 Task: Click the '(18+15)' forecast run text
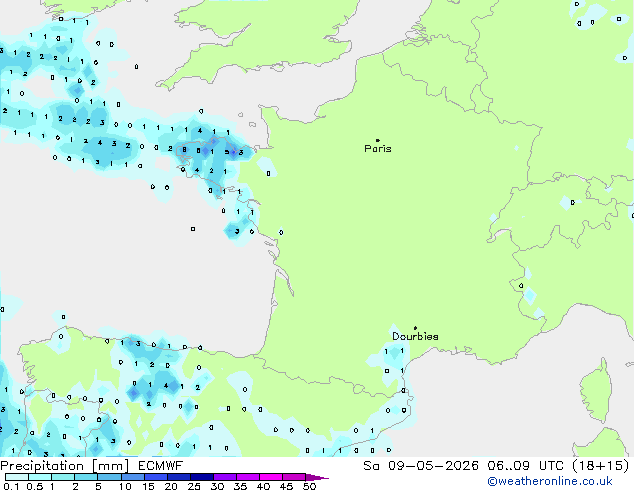point(600,466)
